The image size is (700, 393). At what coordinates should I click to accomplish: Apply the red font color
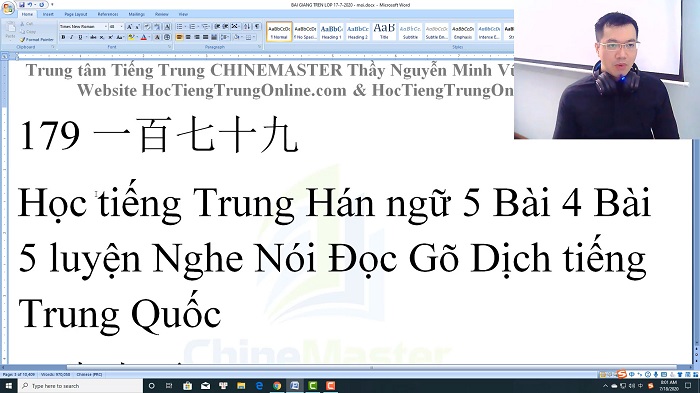point(144,37)
